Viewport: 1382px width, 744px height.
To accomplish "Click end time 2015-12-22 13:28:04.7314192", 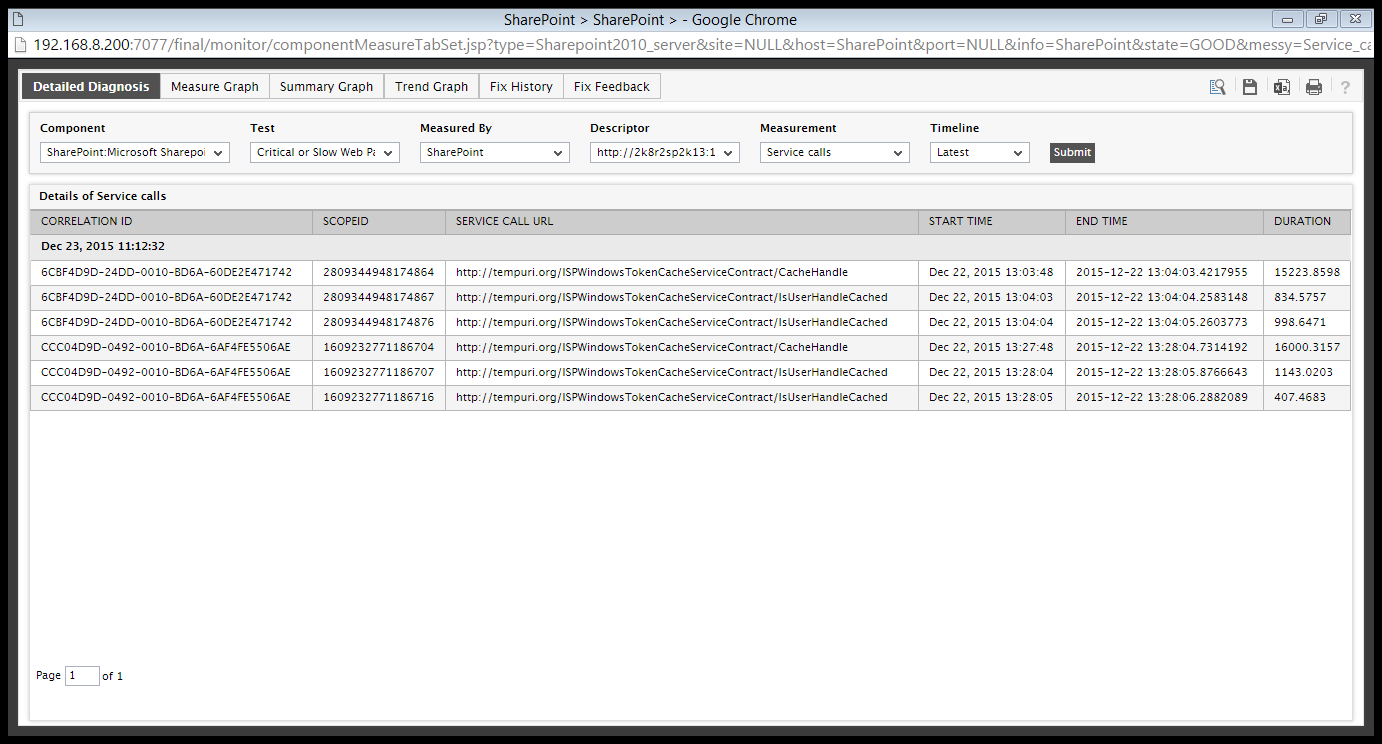I will [x=1162, y=347].
